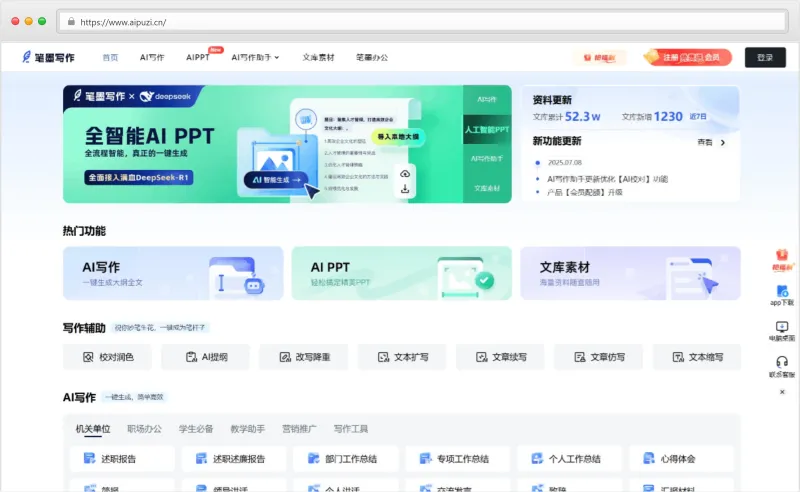This screenshot has width=800, height=492.
Task: Click the cloud upload icon in the banner
Action: tap(405, 174)
